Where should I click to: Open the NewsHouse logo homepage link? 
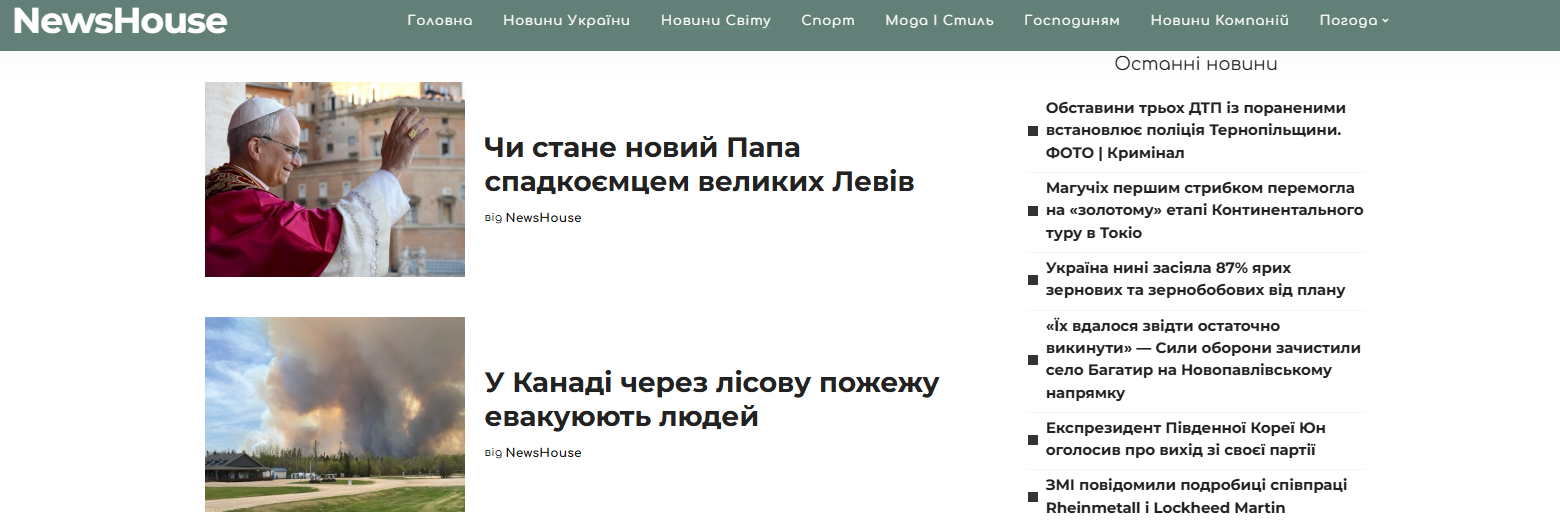[x=120, y=20]
